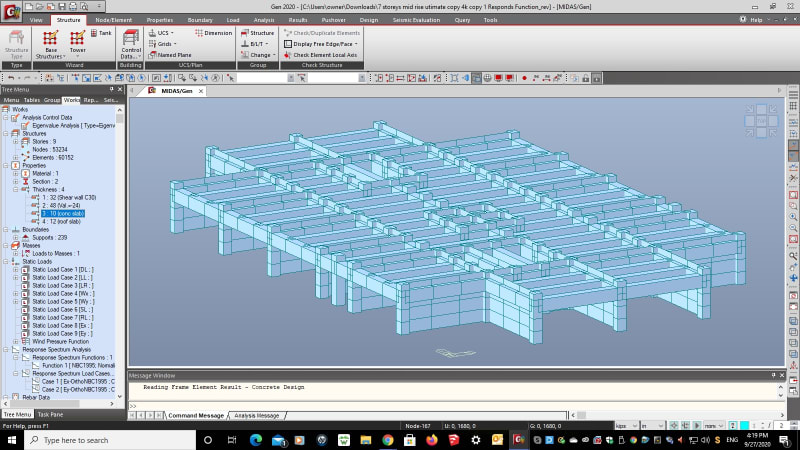Click the Help question icon in ribbon

tap(743, 19)
